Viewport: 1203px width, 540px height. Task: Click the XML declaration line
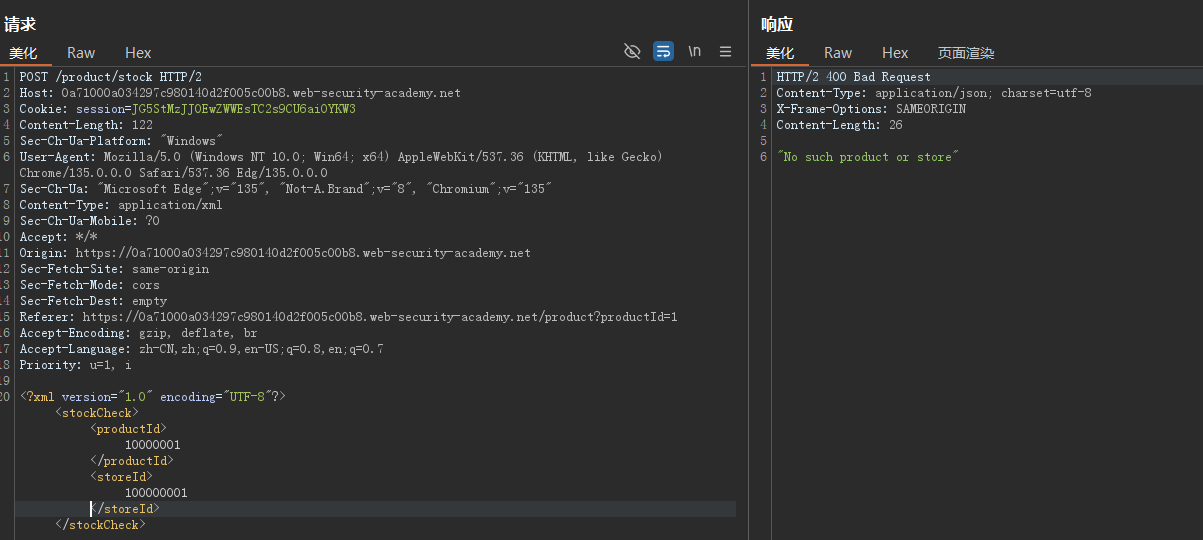pos(153,397)
